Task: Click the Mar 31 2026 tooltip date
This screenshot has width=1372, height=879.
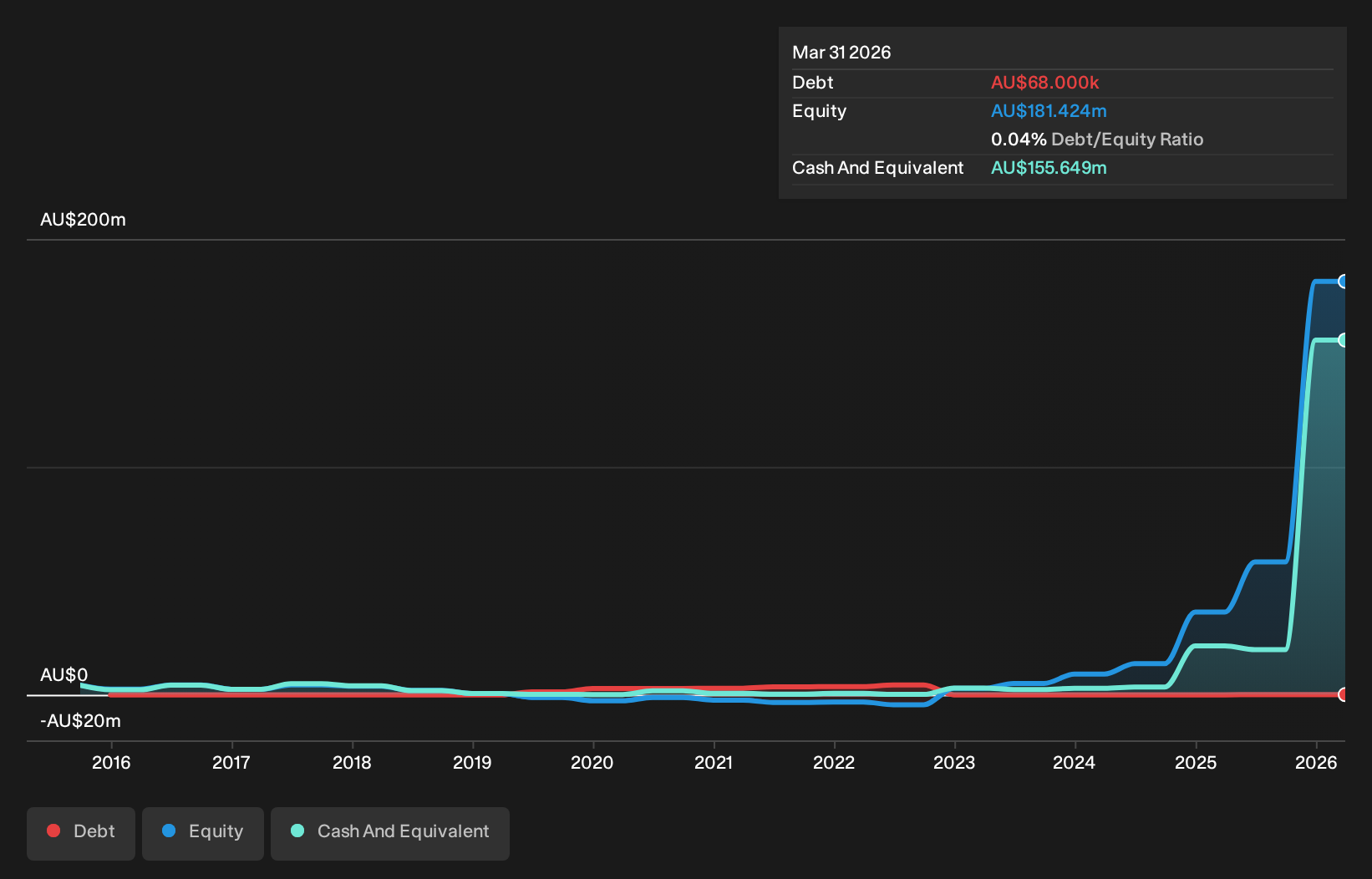Action: point(841,53)
